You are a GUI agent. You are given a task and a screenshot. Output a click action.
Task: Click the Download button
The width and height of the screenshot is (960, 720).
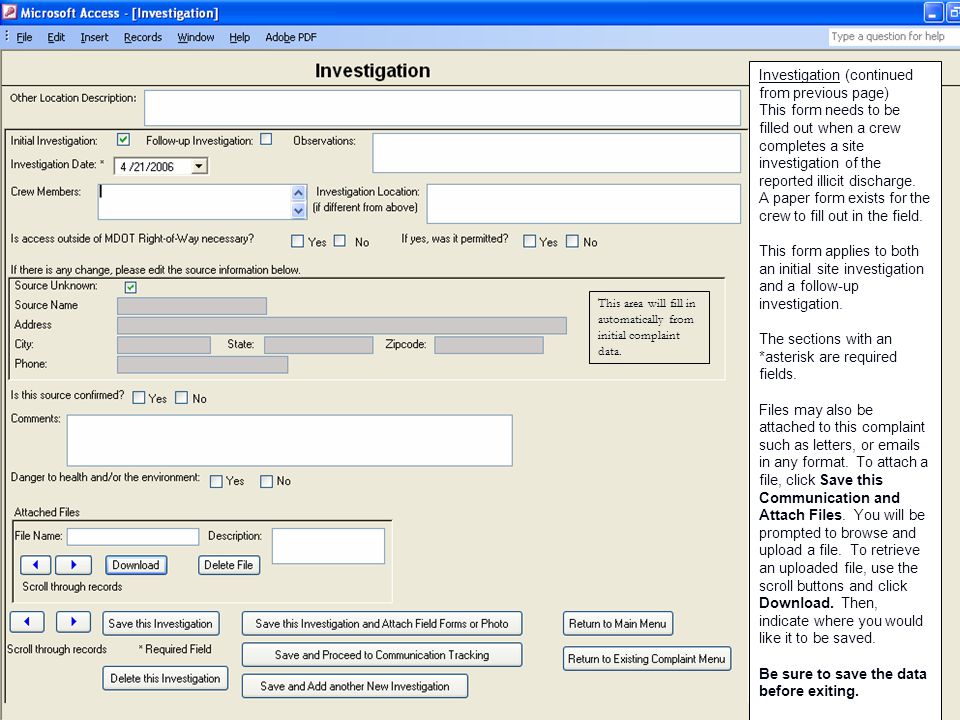click(x=135, y=564)
